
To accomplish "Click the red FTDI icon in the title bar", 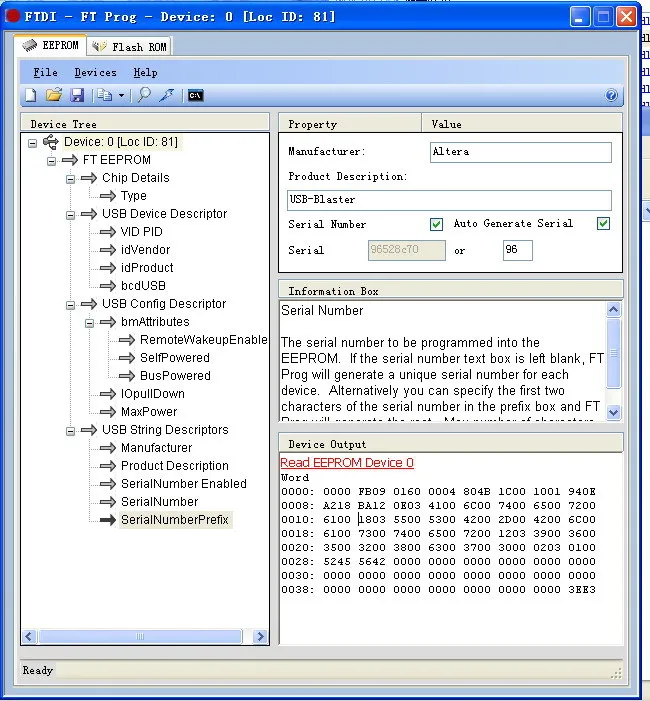I will tap(13, 17).
